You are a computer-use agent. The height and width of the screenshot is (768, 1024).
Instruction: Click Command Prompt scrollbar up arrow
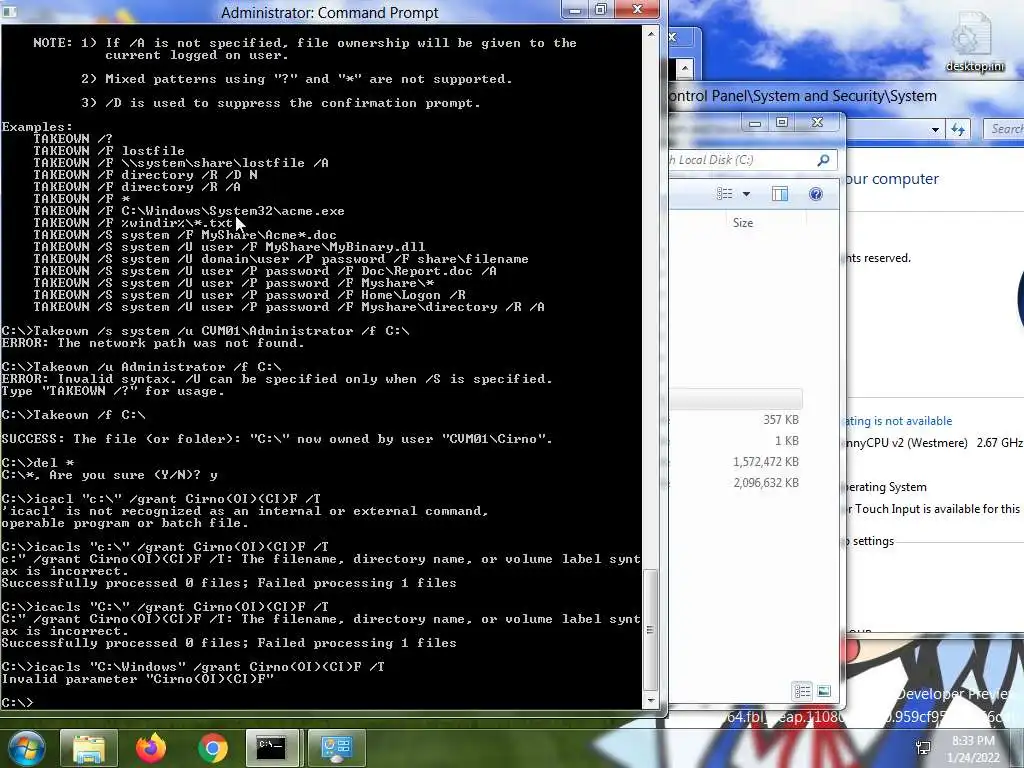click(x=650, y=33)
